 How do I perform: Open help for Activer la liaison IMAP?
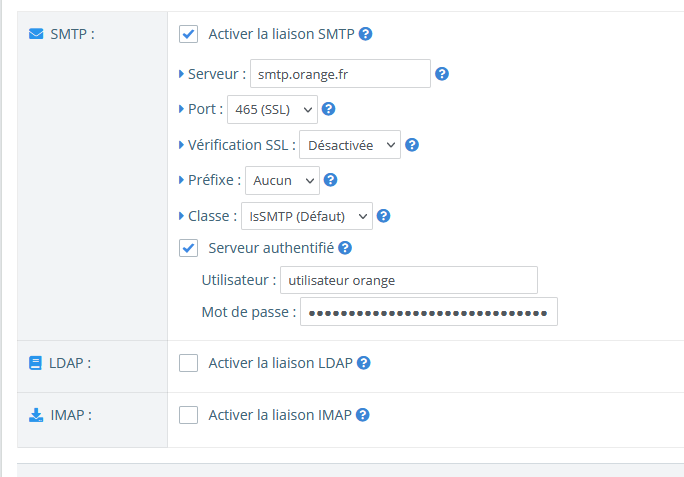pos(363,415)
